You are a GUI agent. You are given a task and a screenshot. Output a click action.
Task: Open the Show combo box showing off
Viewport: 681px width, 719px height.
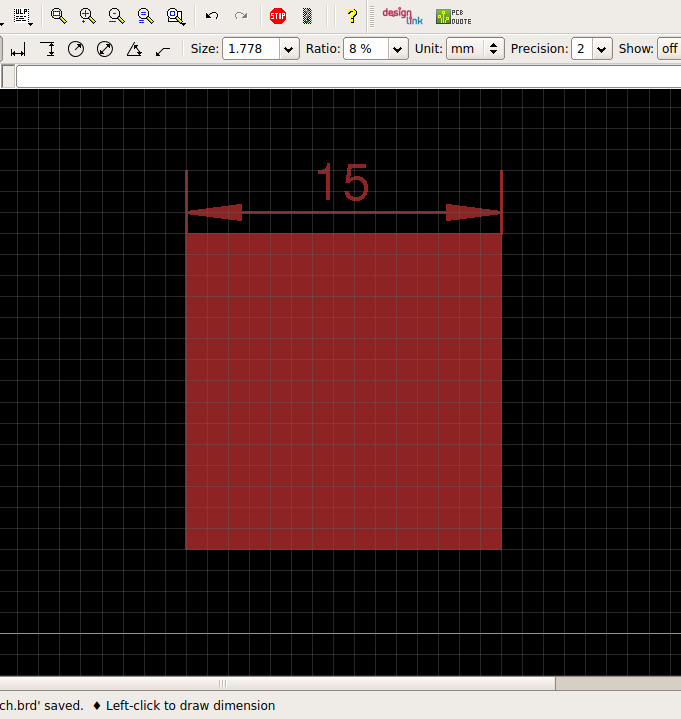point(670,49)
